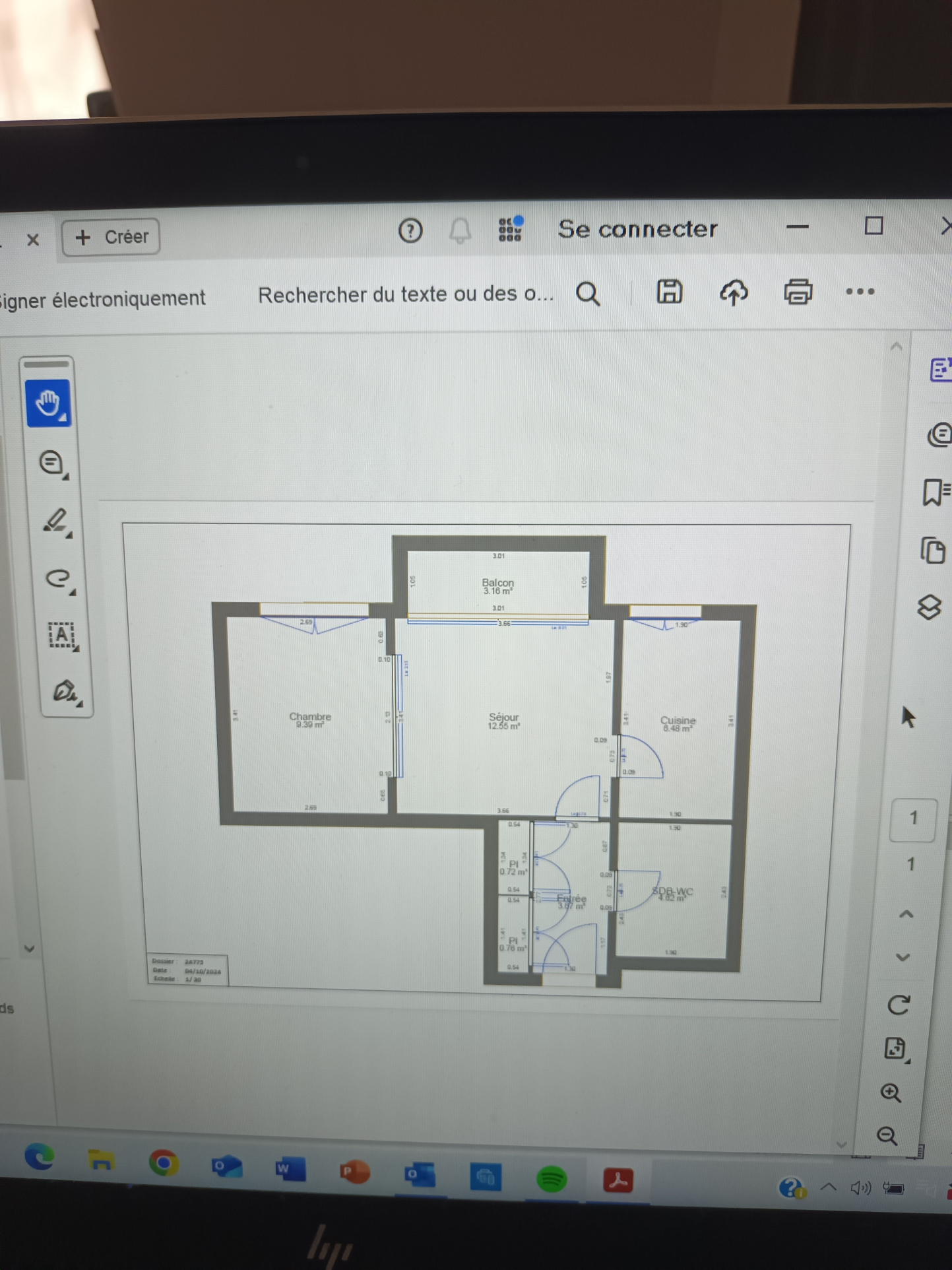
Task: Click the zoom in magnifier
Action: [x=891, y=1092]
